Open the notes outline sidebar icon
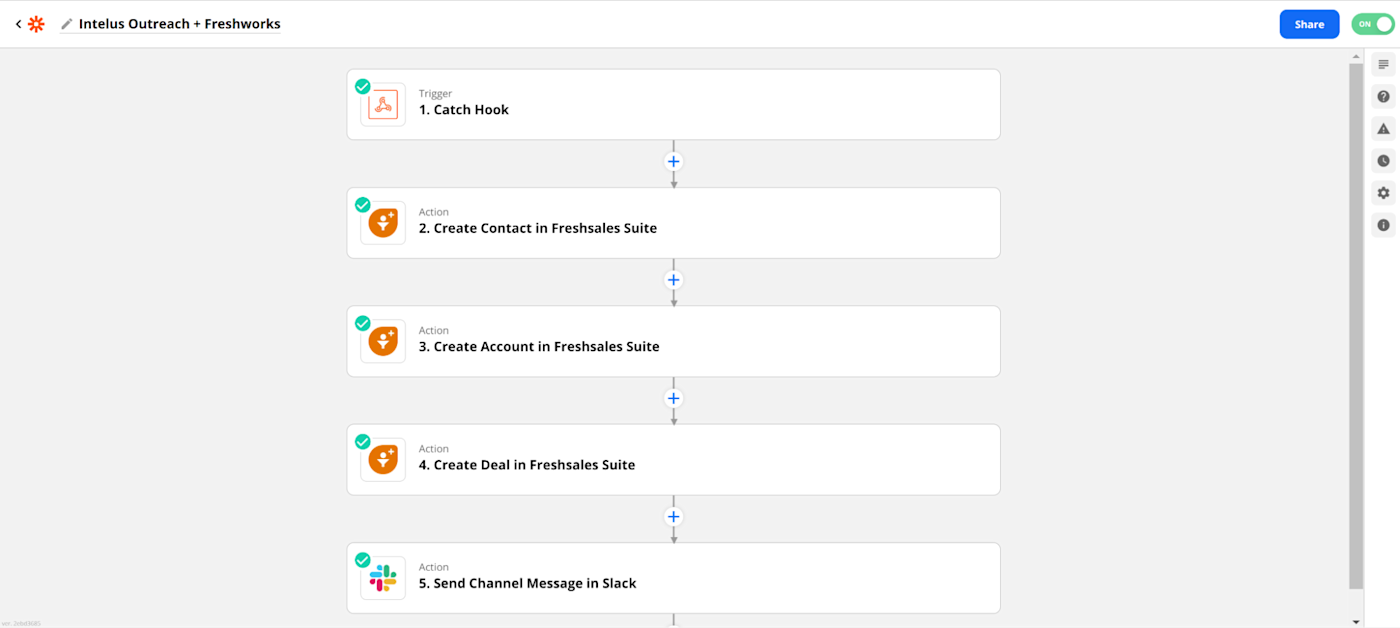The height and width of the screenshot is (628, 1400). pyautogui.click(x=1383, y=65)
